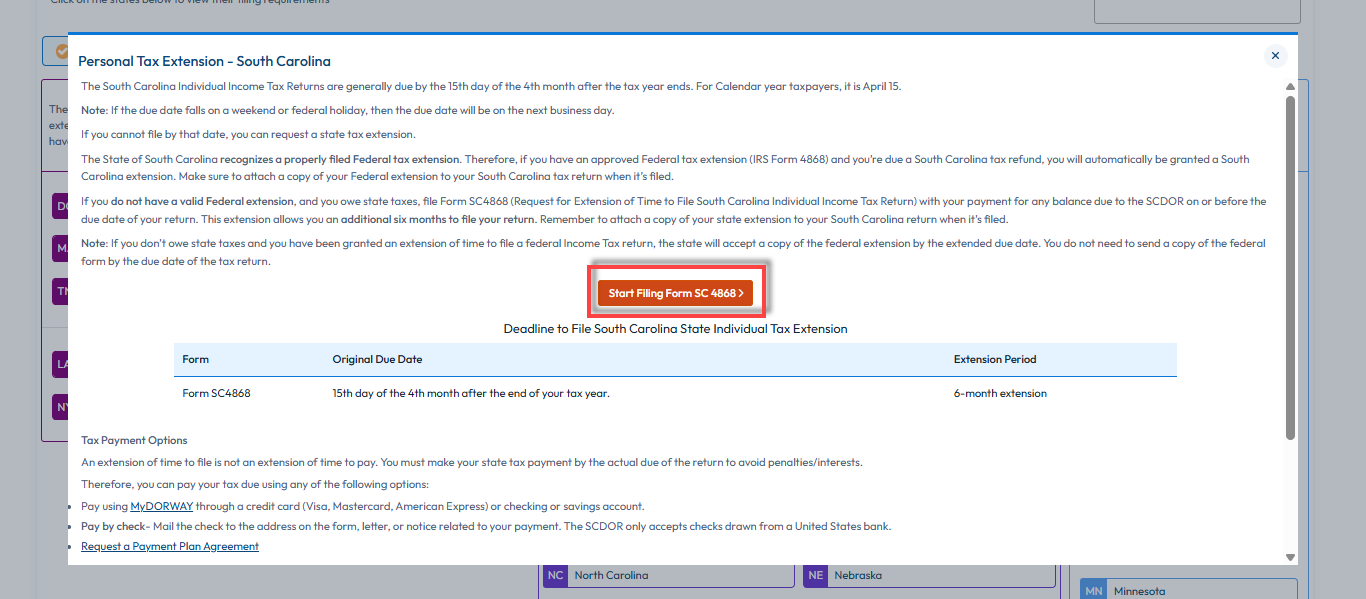The height and width of the screenshot is (599, 1366).
Task: Click Deadline to File South Carolina table title
Action: coord(675,328)
